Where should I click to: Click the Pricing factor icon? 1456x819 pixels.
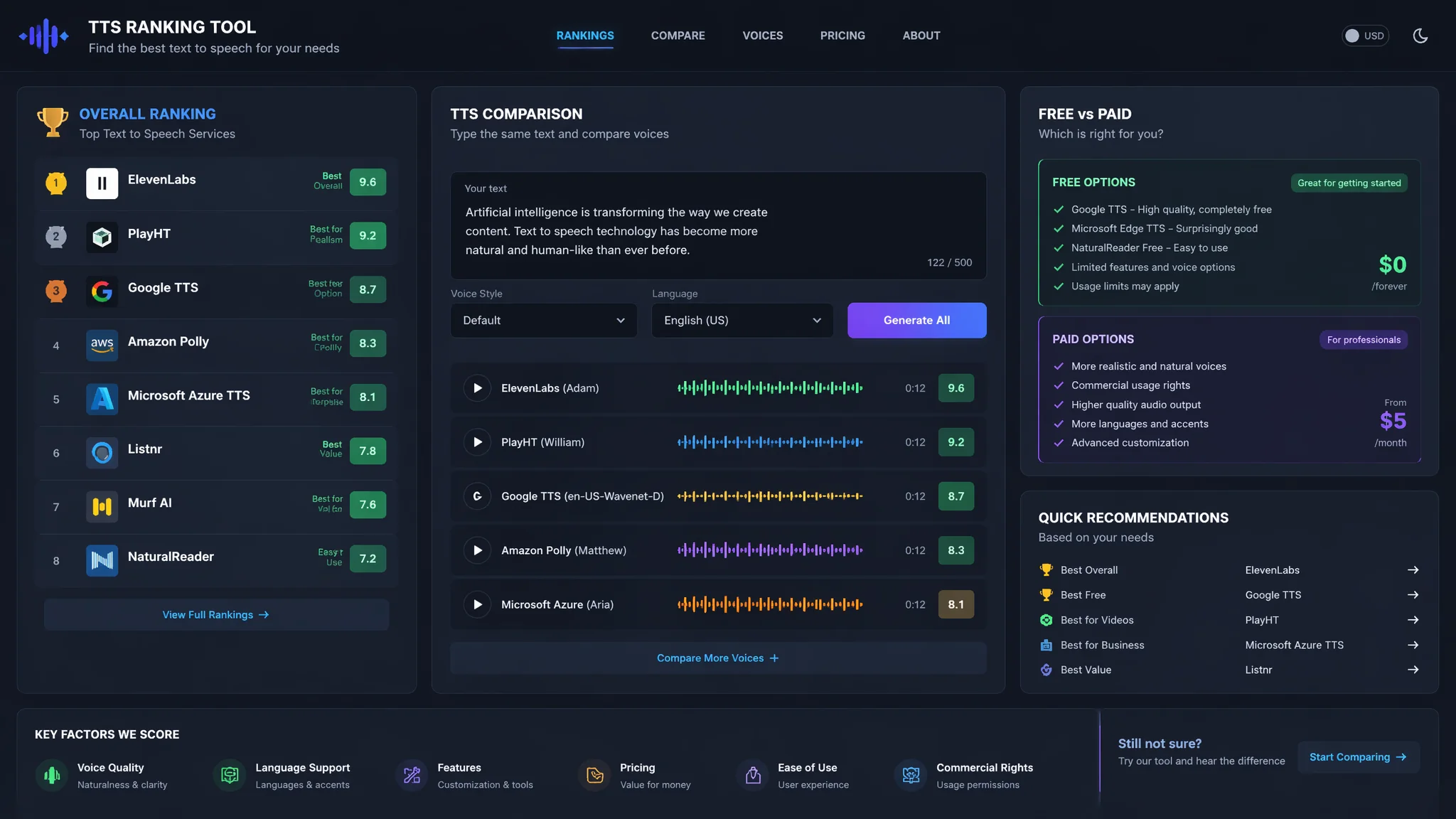coord(595,775)
